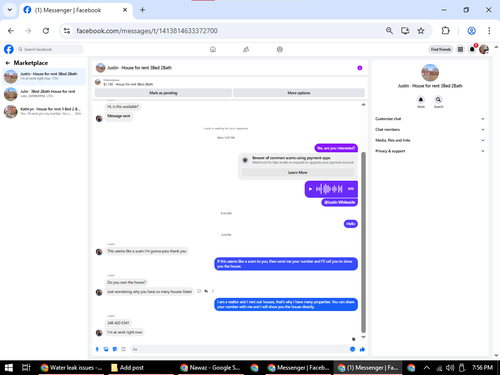500x375 pixels.
Task: Click the address bar URL
Action: click(x=147, y=31)
